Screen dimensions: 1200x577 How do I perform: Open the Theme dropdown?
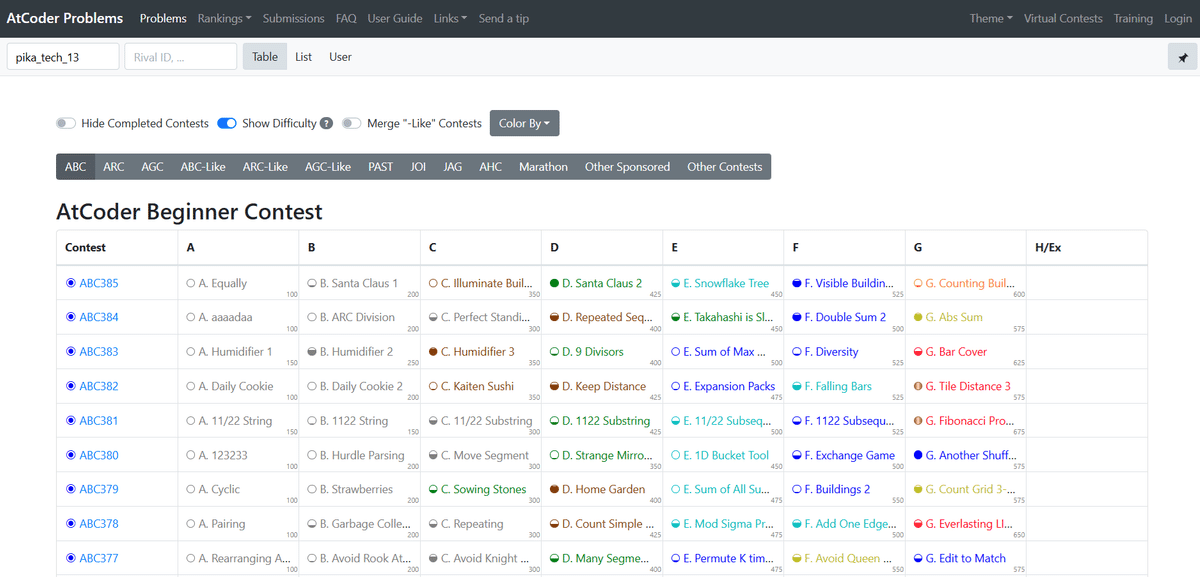(991, 18)
